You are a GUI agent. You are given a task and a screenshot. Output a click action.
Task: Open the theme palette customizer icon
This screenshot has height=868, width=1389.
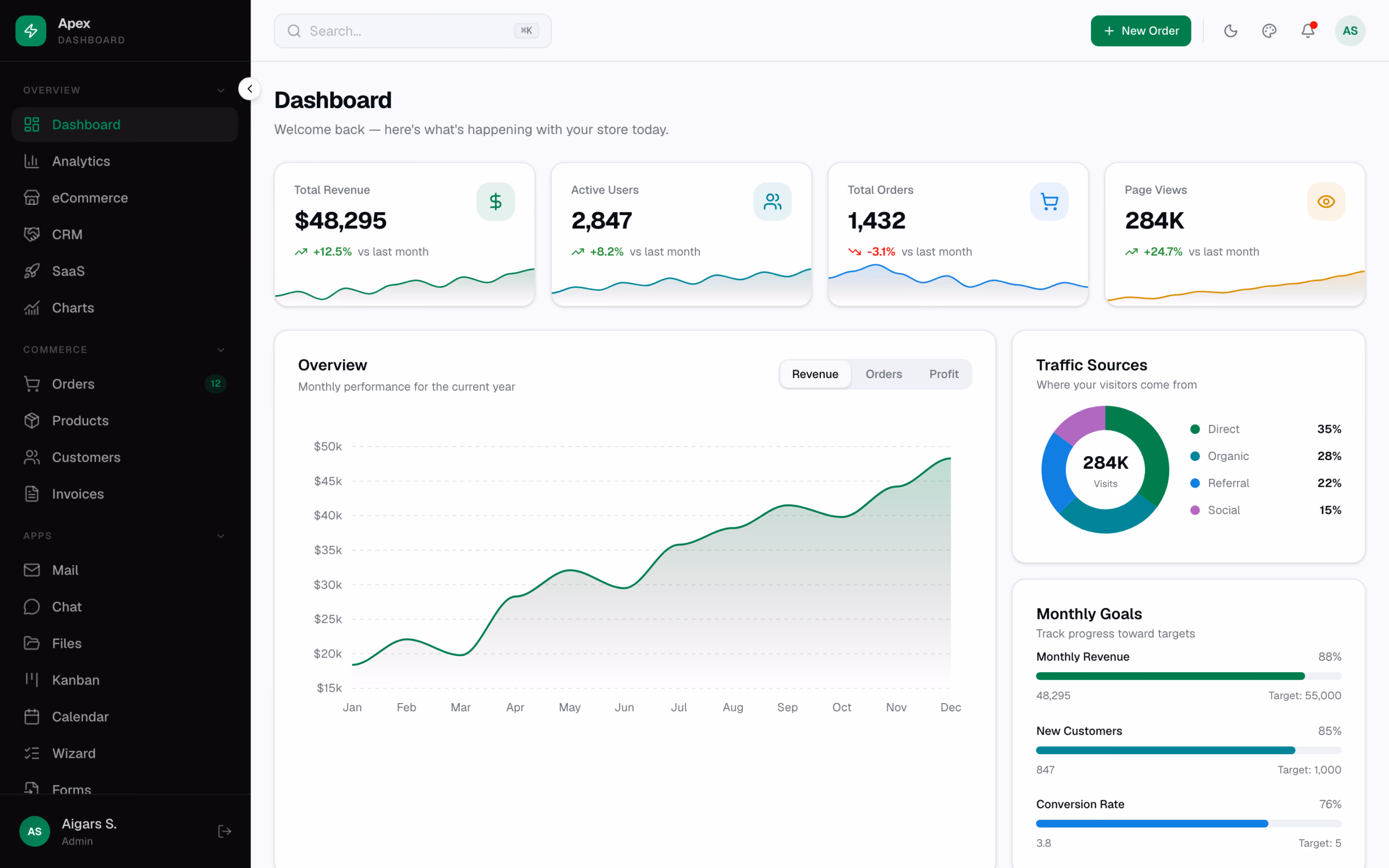click(x=1269, y=31)
